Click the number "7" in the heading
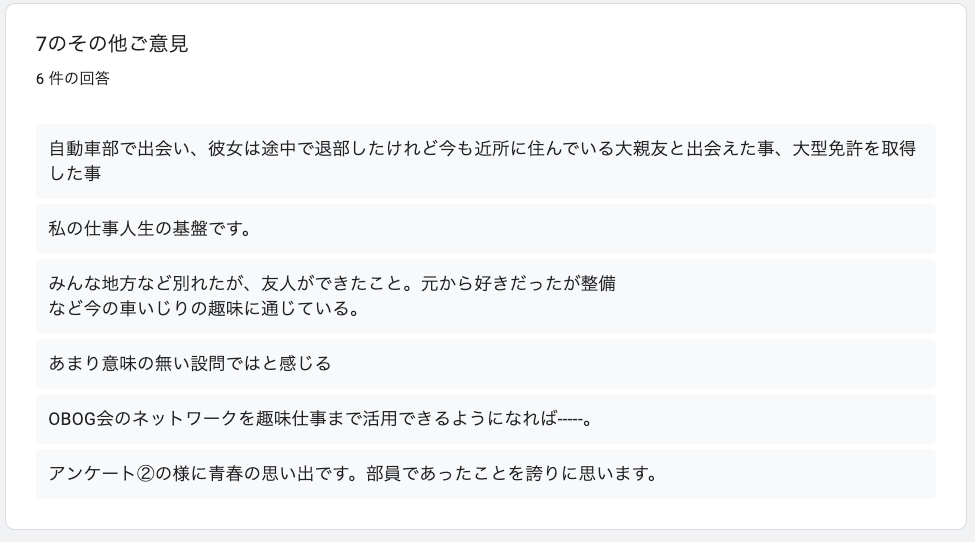This screenshot has height=542, width=975. (x=40, y=44)
